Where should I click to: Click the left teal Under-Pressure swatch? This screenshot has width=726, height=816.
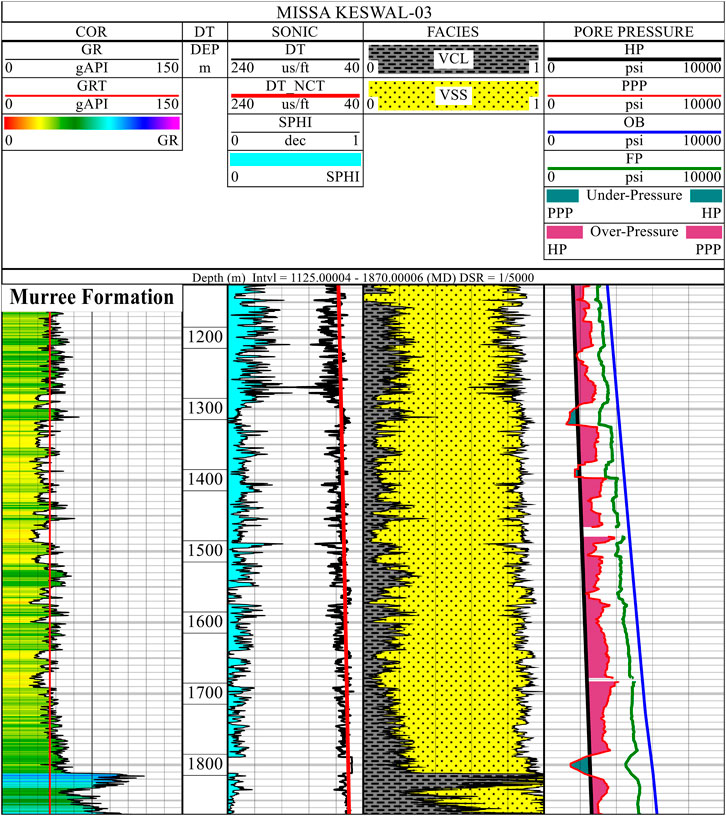tap(563, 196)
